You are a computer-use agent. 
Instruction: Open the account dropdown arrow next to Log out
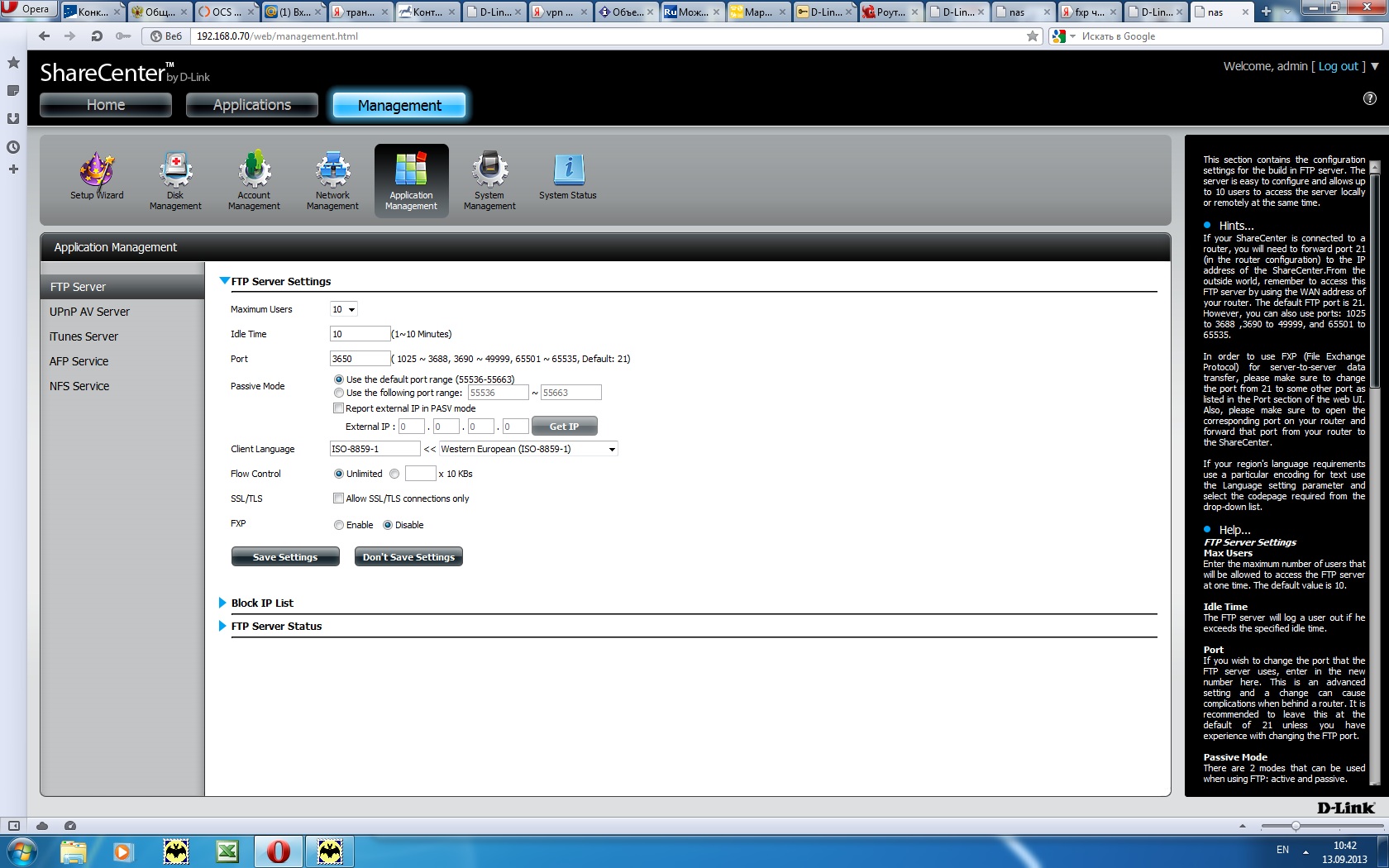1375,66
